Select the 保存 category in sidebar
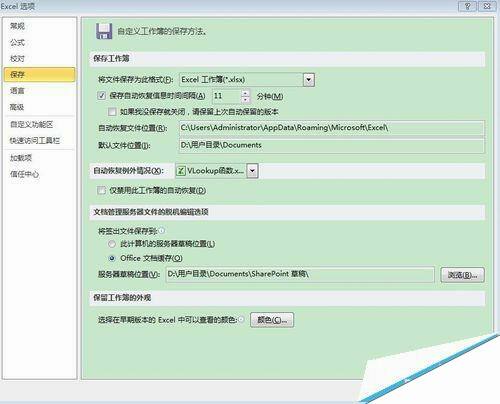 point(39,75)
